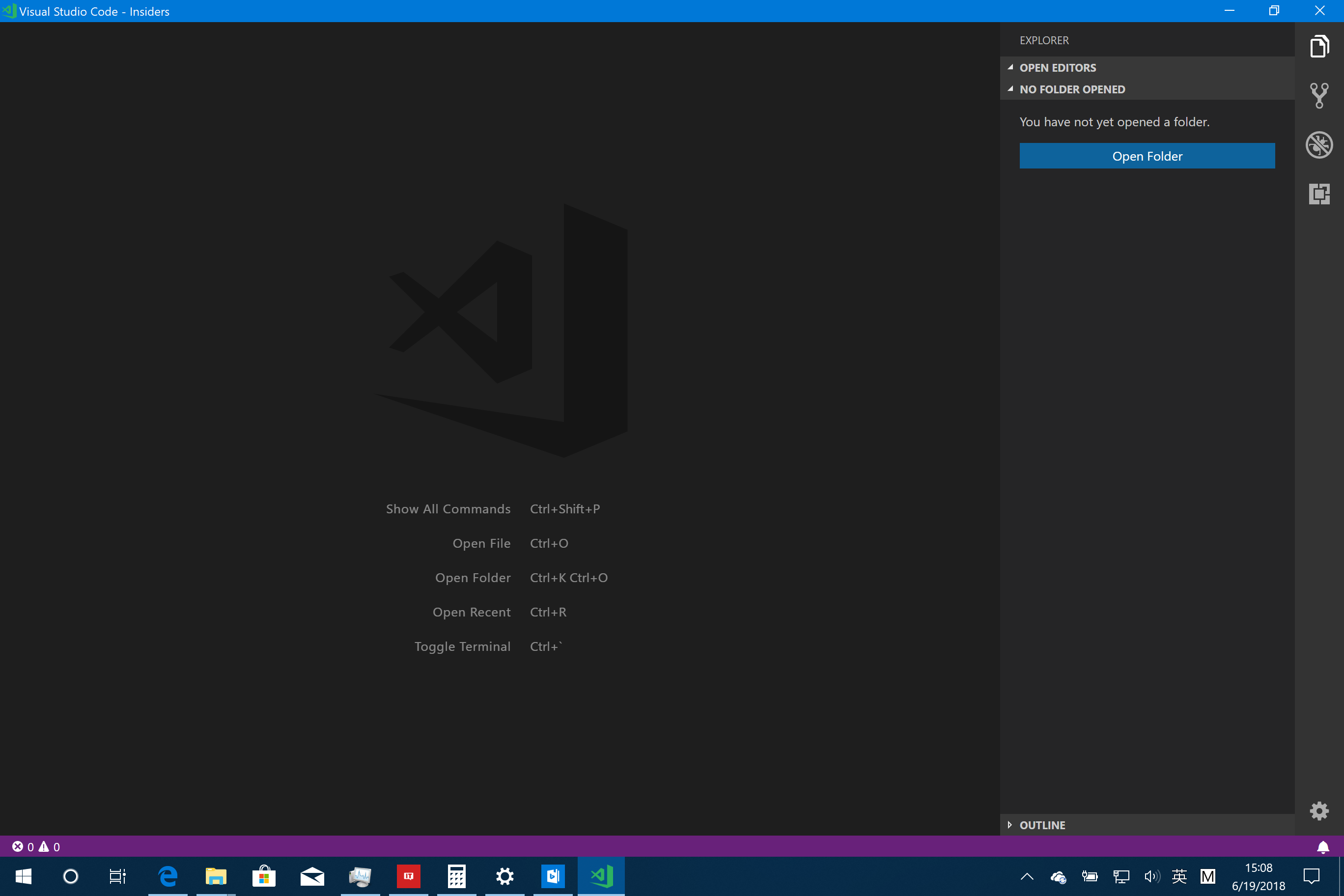
Task: Open the Extensions view
Action: [x=1319, y=194]
